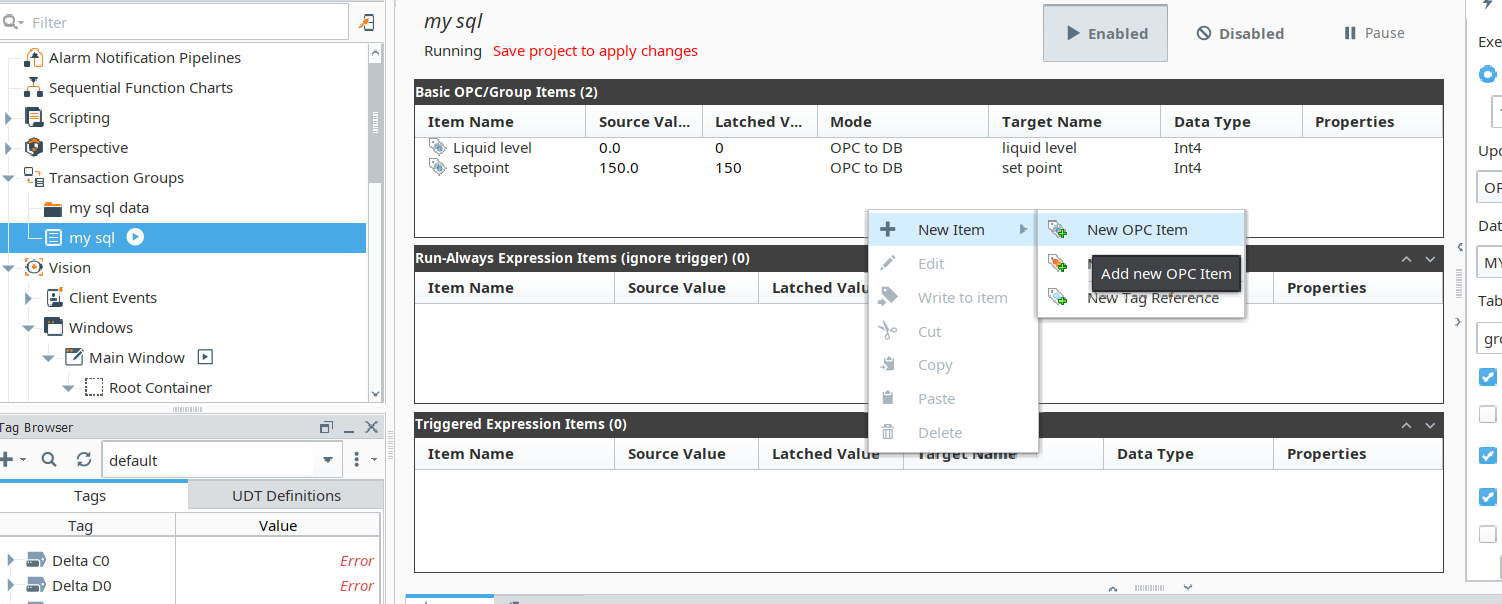Refresh the Tag Browser
Image resolution: width=1502 pixels, height=604 pixels.
click(84, 460)
